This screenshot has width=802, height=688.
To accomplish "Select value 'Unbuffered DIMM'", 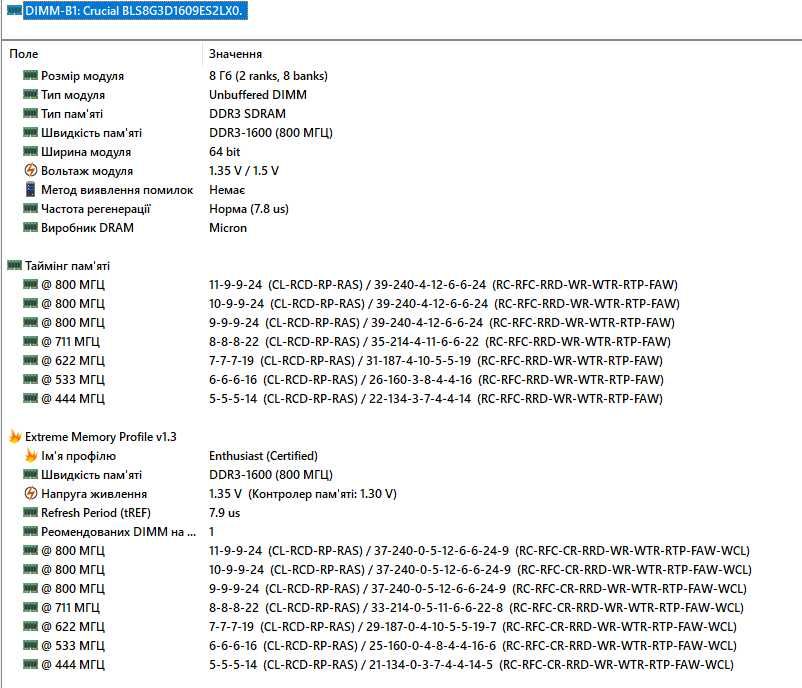I will pyautogui.click(x=258, y=95).
